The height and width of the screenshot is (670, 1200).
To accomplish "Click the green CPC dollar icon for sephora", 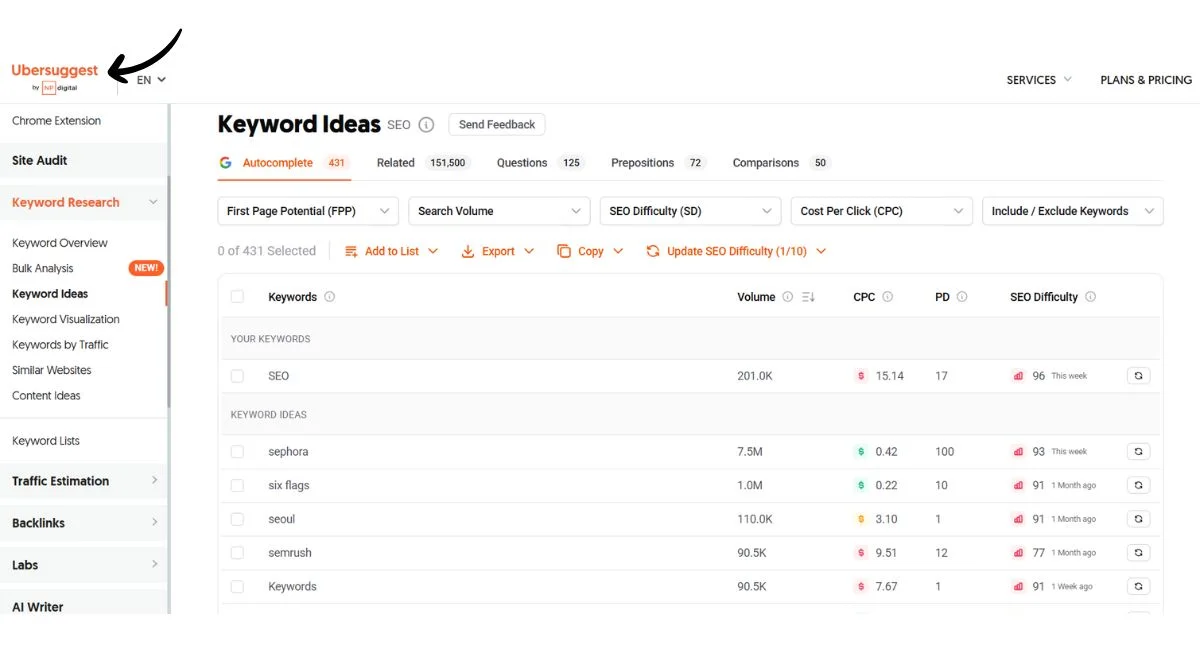I will click(x=861, y=452).
